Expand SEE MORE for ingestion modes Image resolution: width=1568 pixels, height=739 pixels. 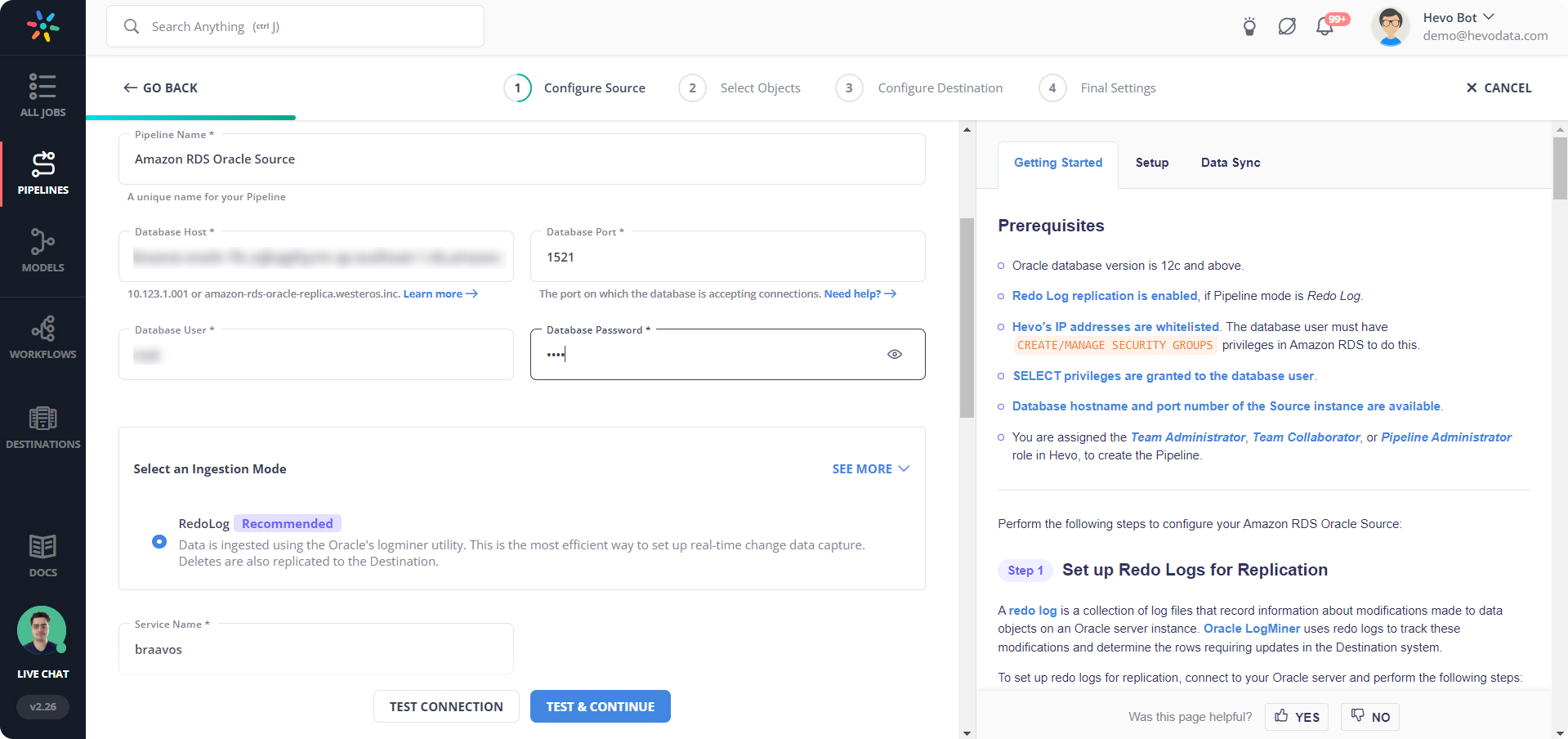coord(870,468)
